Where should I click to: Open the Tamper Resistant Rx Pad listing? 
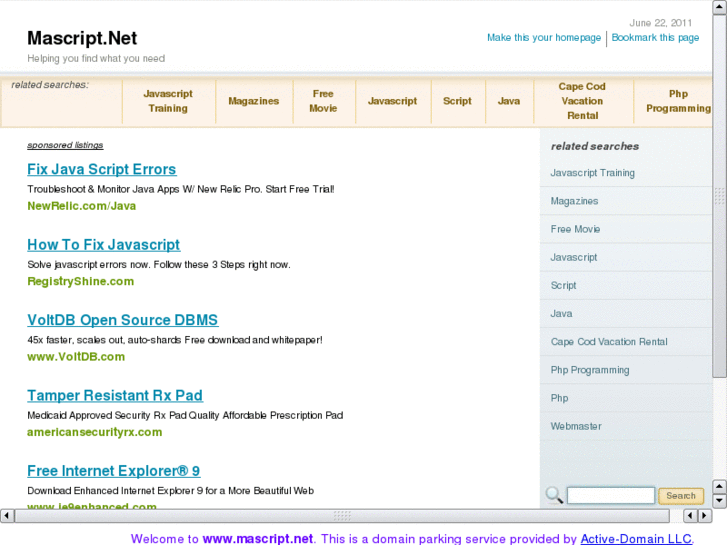115,396
